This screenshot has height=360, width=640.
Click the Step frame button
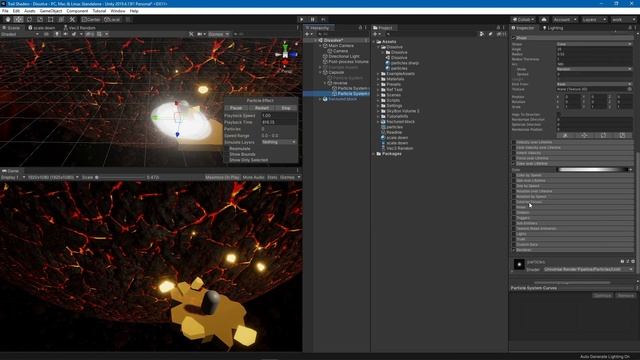pos(323,19)
